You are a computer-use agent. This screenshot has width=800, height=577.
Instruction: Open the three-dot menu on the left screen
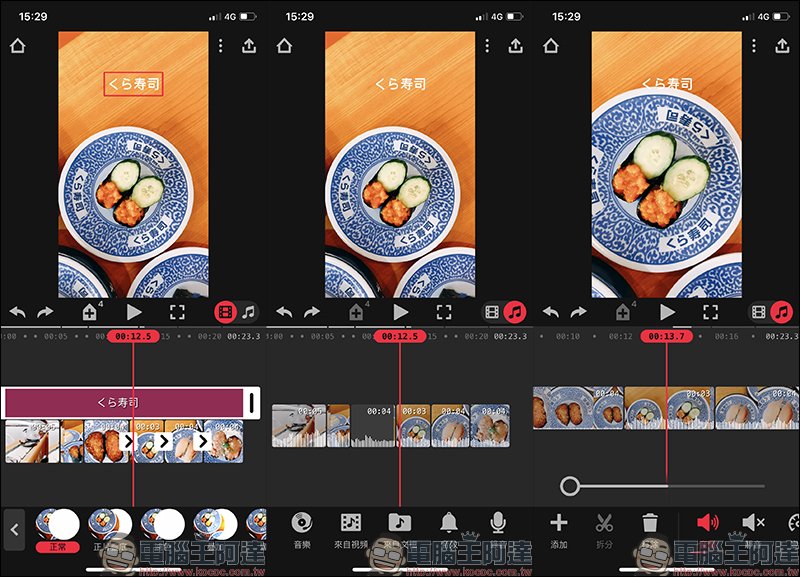pos(220,46)
